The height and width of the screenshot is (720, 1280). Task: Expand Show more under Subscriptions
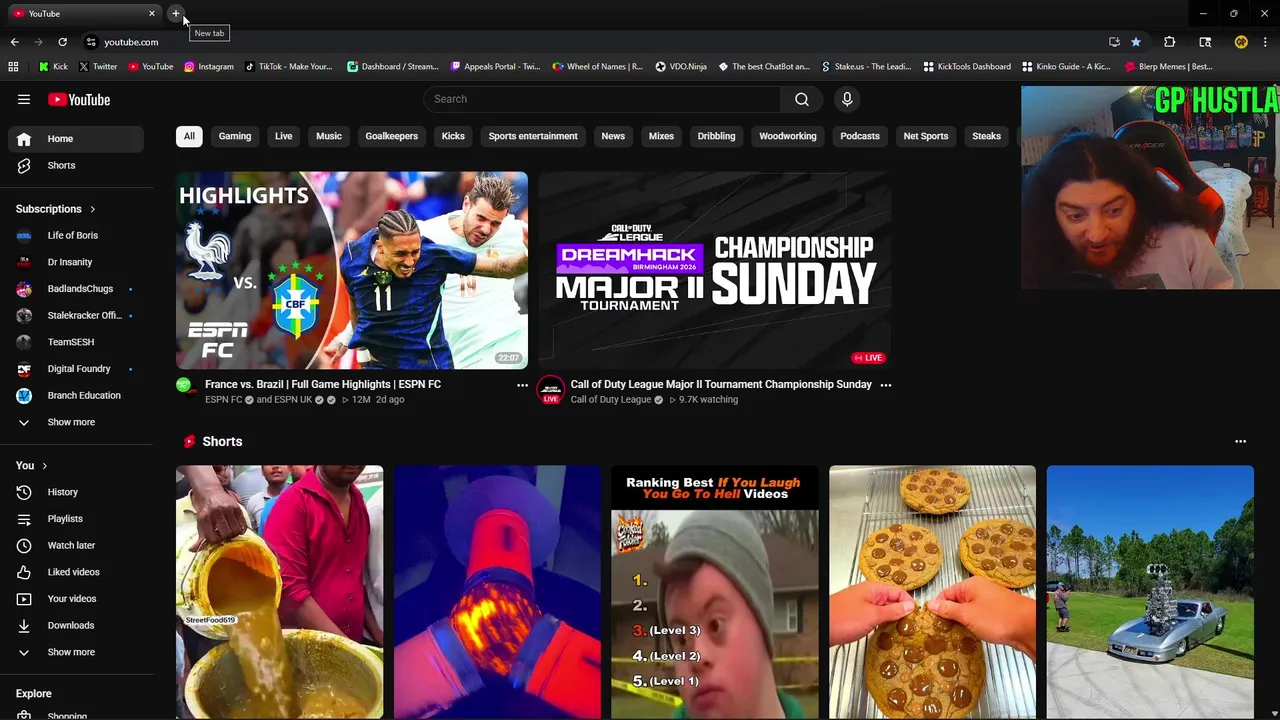tap(76, 422)
